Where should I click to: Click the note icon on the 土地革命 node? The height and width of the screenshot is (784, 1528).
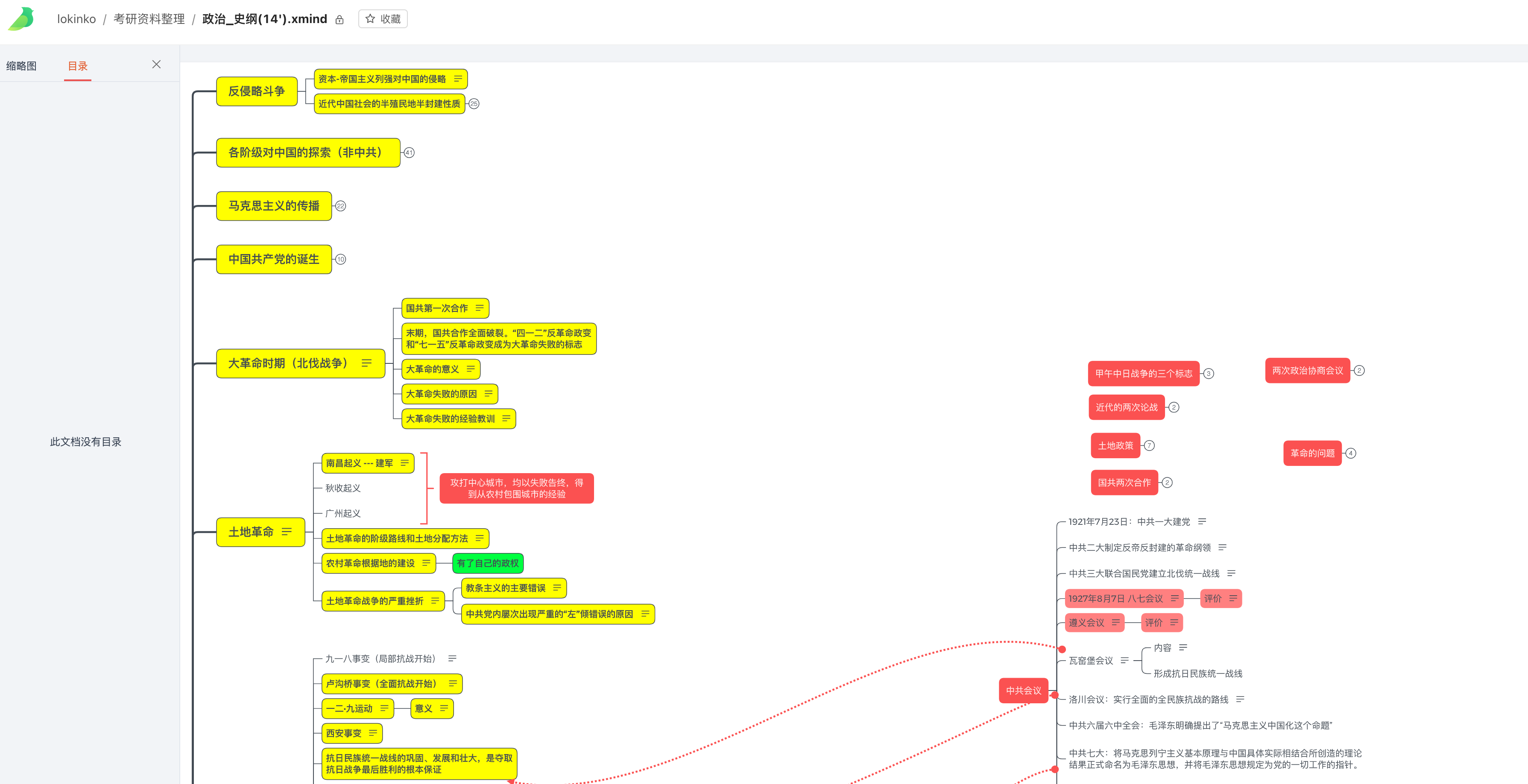click(x=287, y=531)
